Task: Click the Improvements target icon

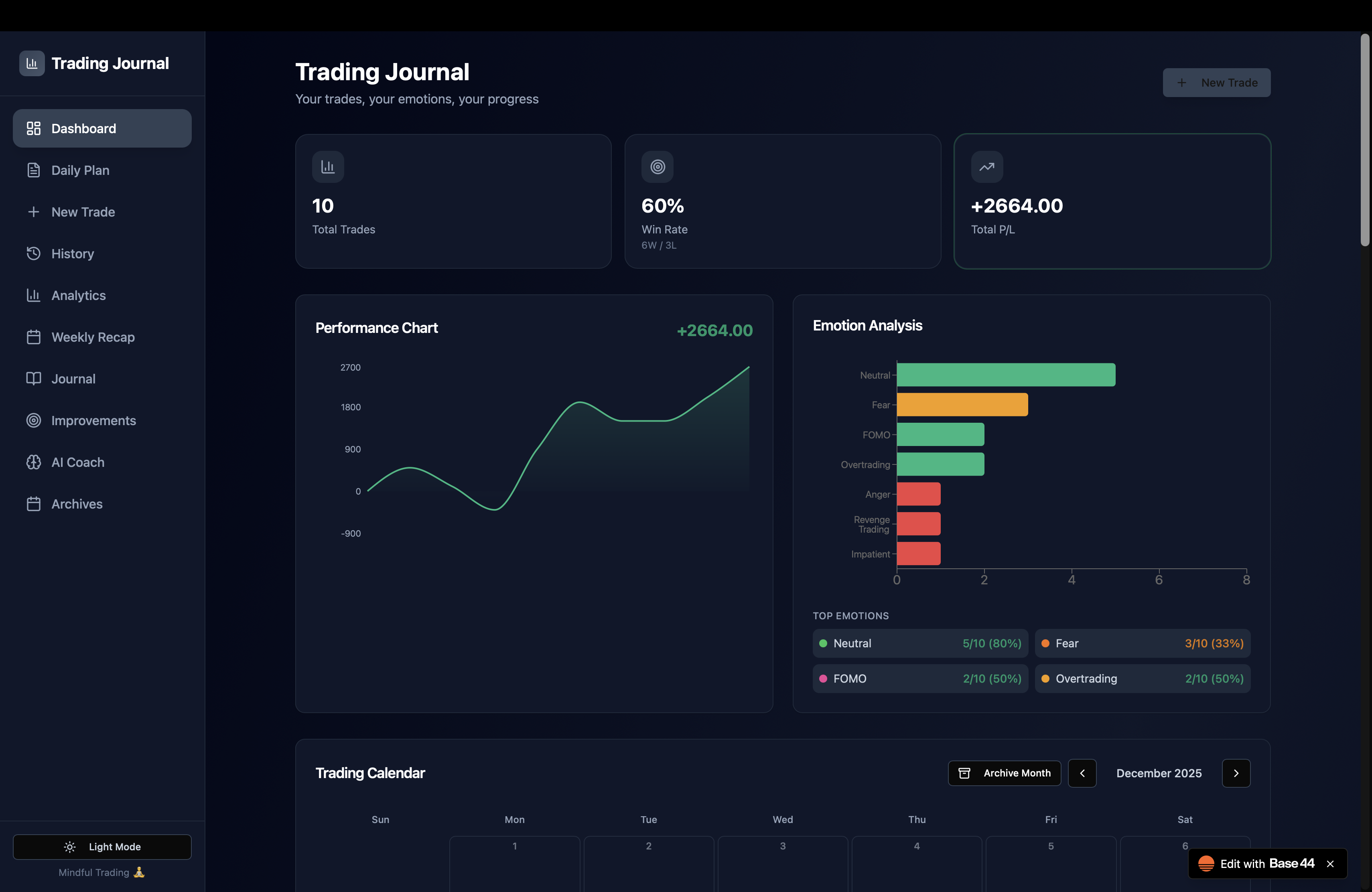Action: tap(33, 421)
